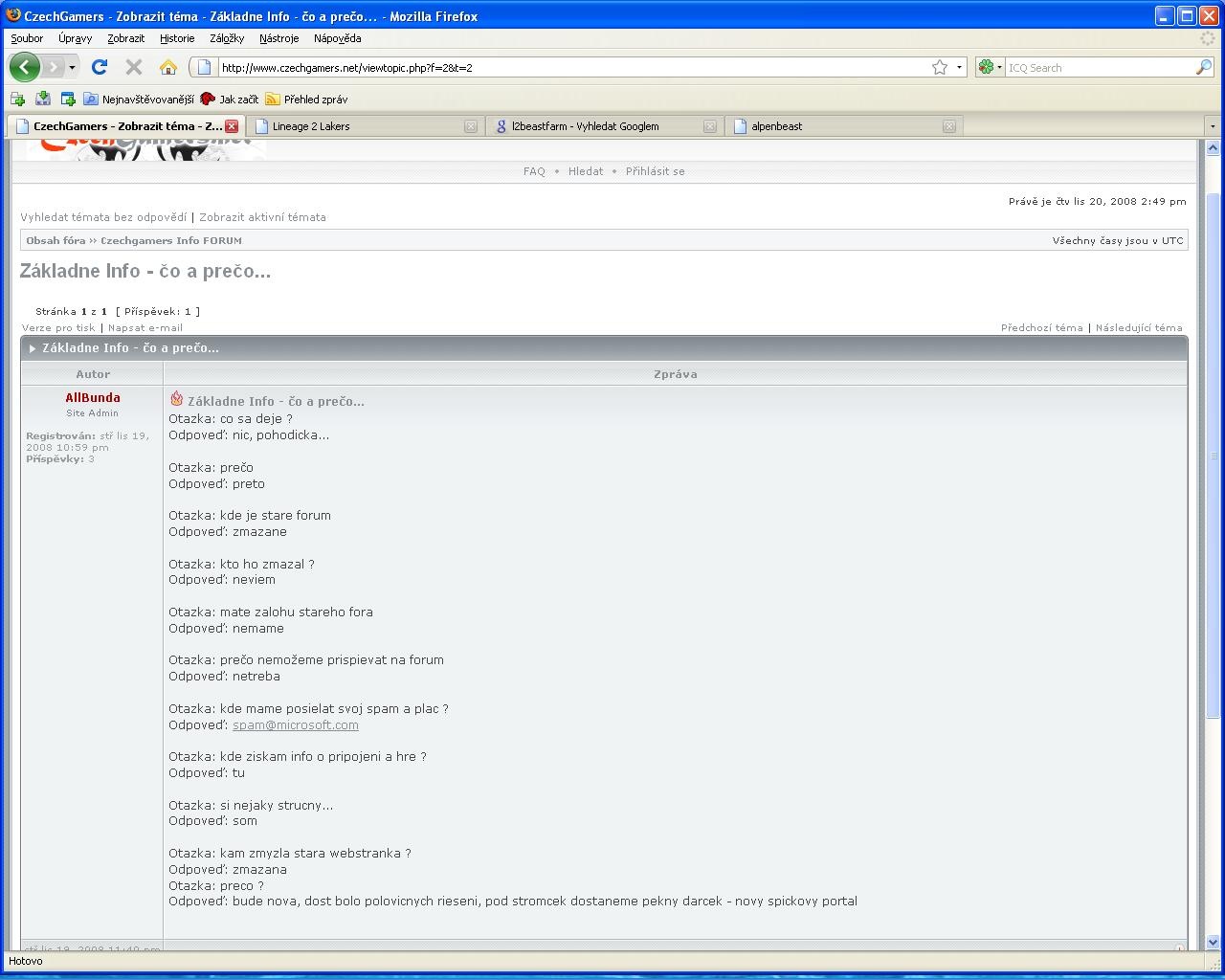Click the Hotovo status bar text
Viewport: 1225px width, 980px height.
[x=26, y=961]
